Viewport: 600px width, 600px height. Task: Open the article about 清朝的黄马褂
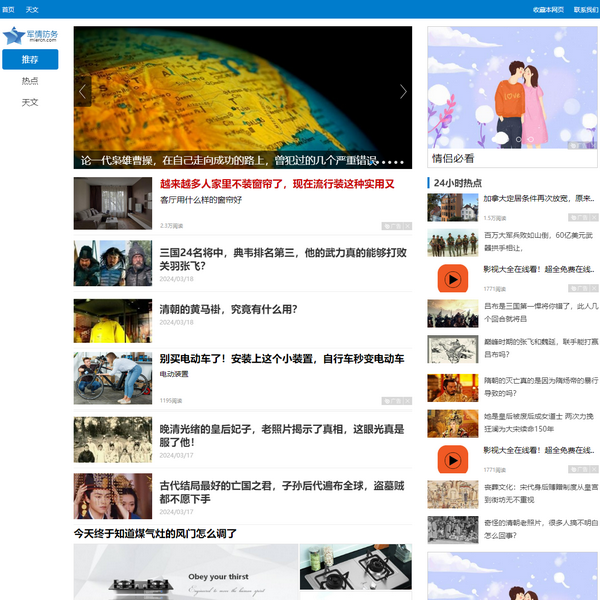(x=228, y=309)
